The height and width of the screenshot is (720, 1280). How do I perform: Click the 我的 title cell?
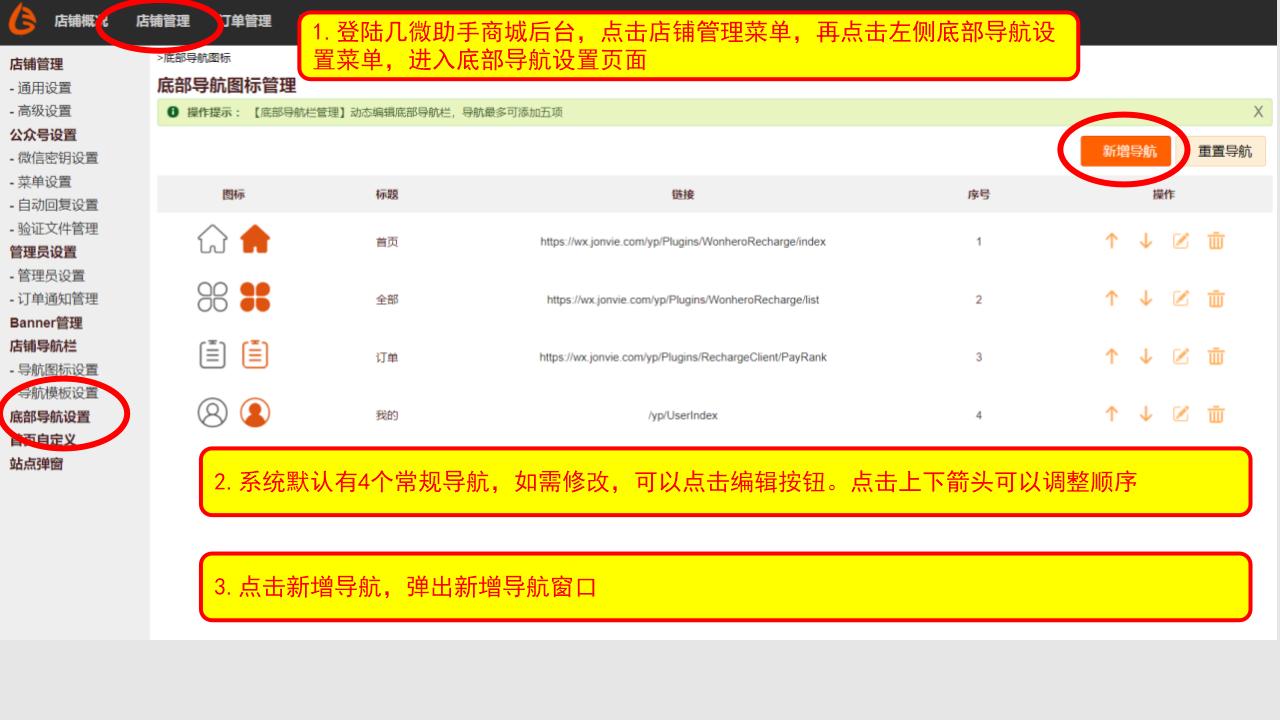[387, 416]
